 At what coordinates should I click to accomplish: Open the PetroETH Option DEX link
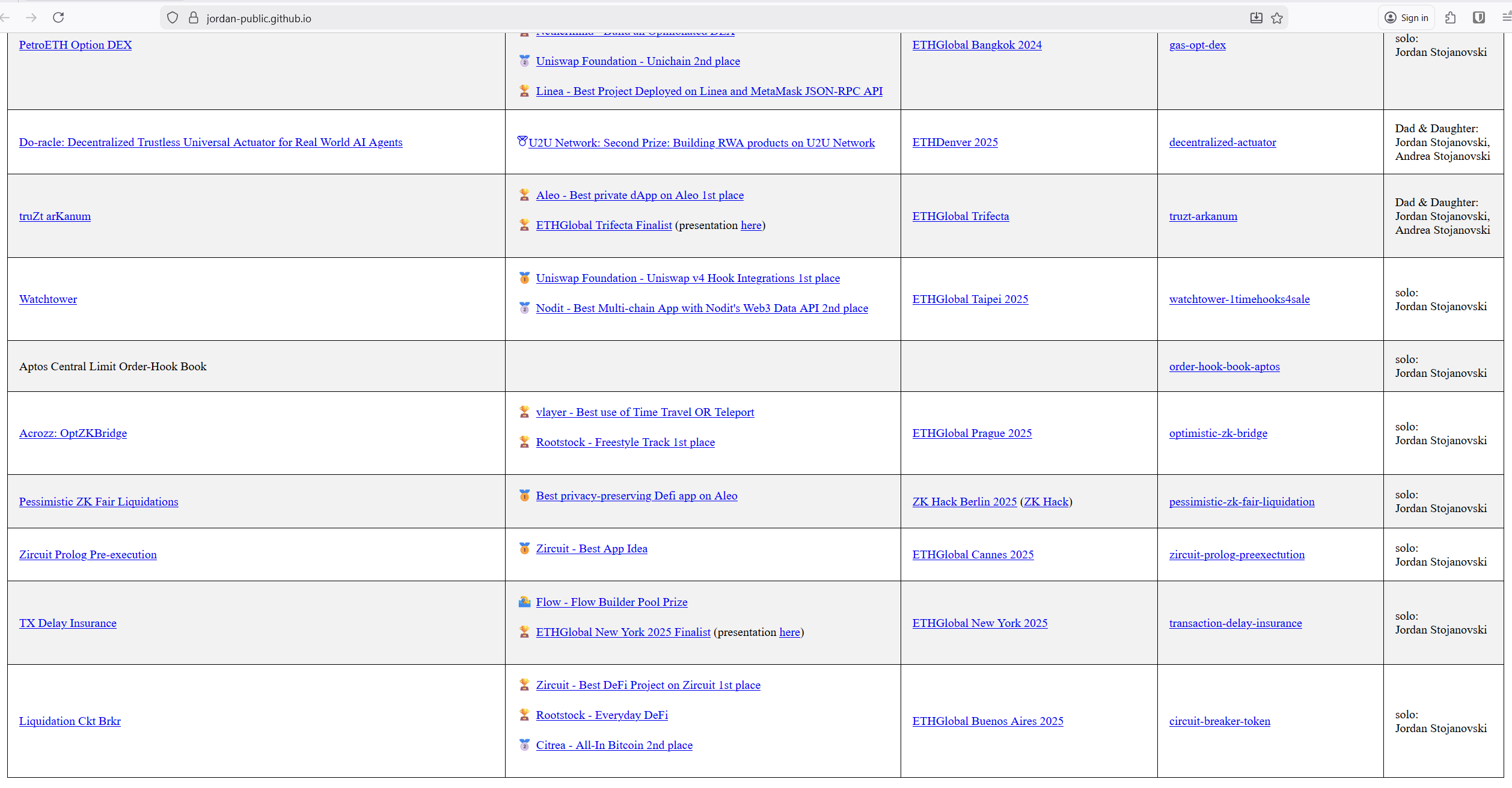click(75, 45)
